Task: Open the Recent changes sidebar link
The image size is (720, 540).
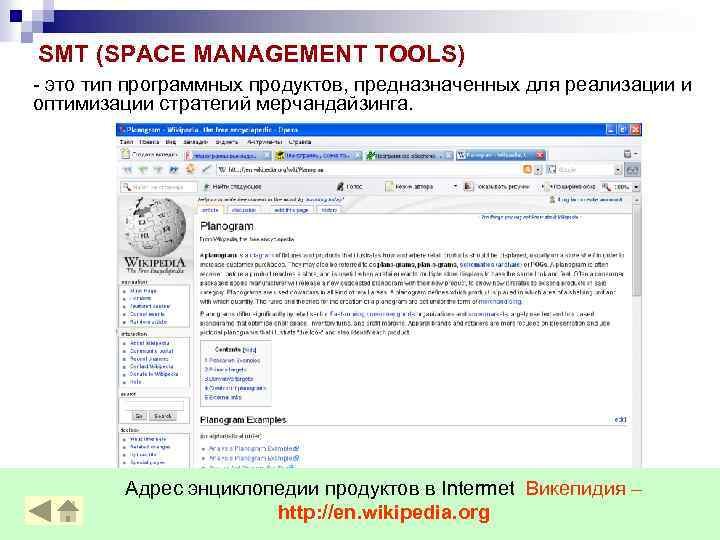Action: point(149,359)
